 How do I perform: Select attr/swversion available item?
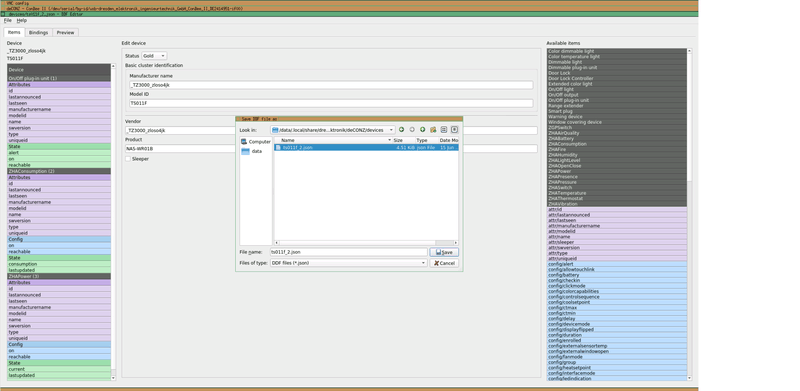[x=617, y=248]
